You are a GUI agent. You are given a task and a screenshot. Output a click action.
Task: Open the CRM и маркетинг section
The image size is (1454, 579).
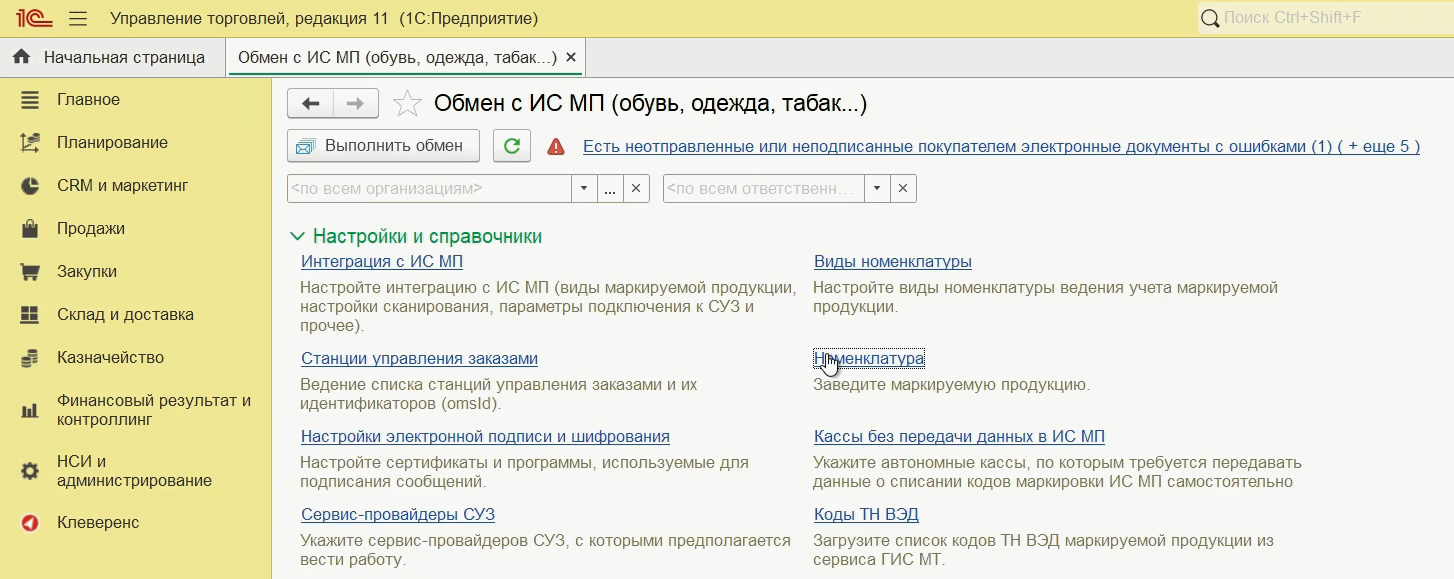tap(123, 186)
